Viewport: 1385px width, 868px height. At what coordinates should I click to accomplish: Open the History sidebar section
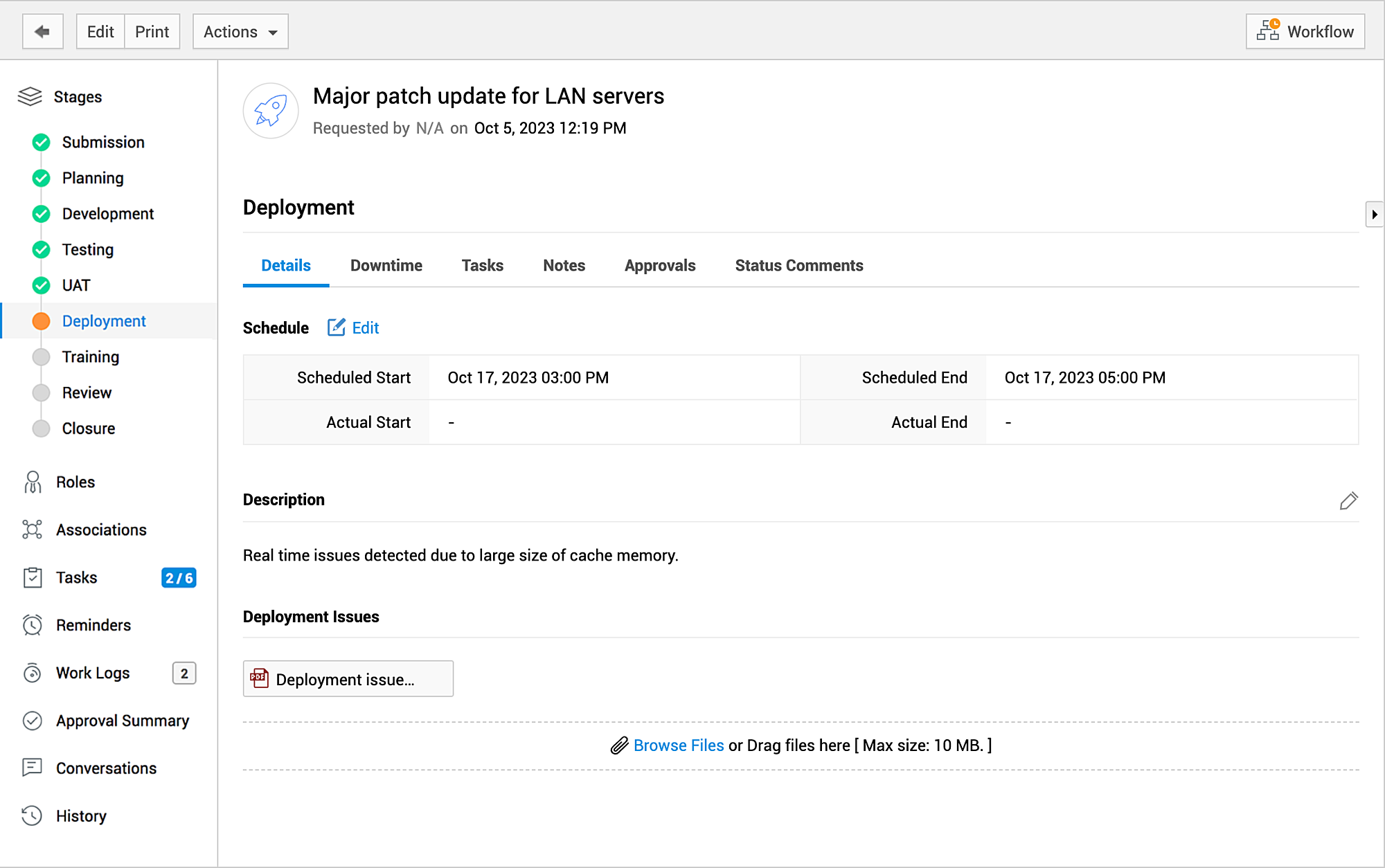coord(80,816)
